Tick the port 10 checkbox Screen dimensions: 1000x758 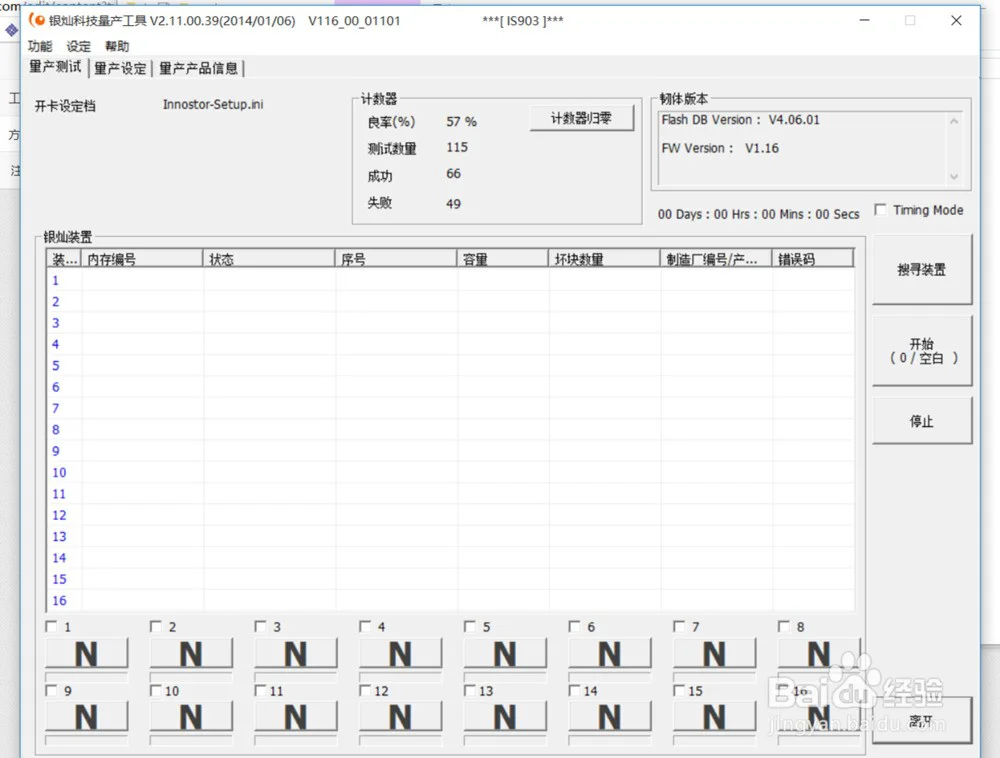(x=156, y=690)
